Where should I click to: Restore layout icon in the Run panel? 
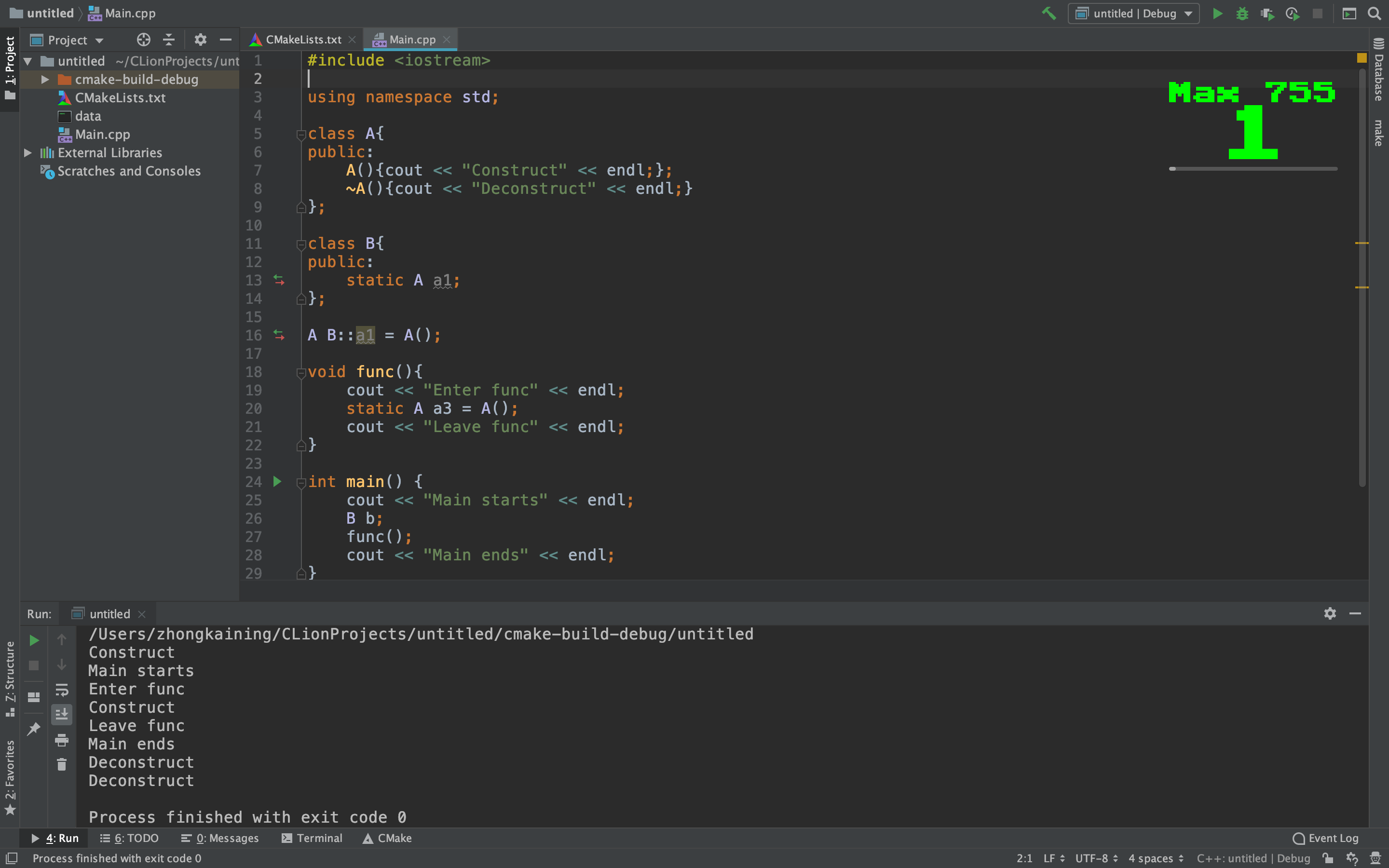pyautogui.click(x=34, y=697)
